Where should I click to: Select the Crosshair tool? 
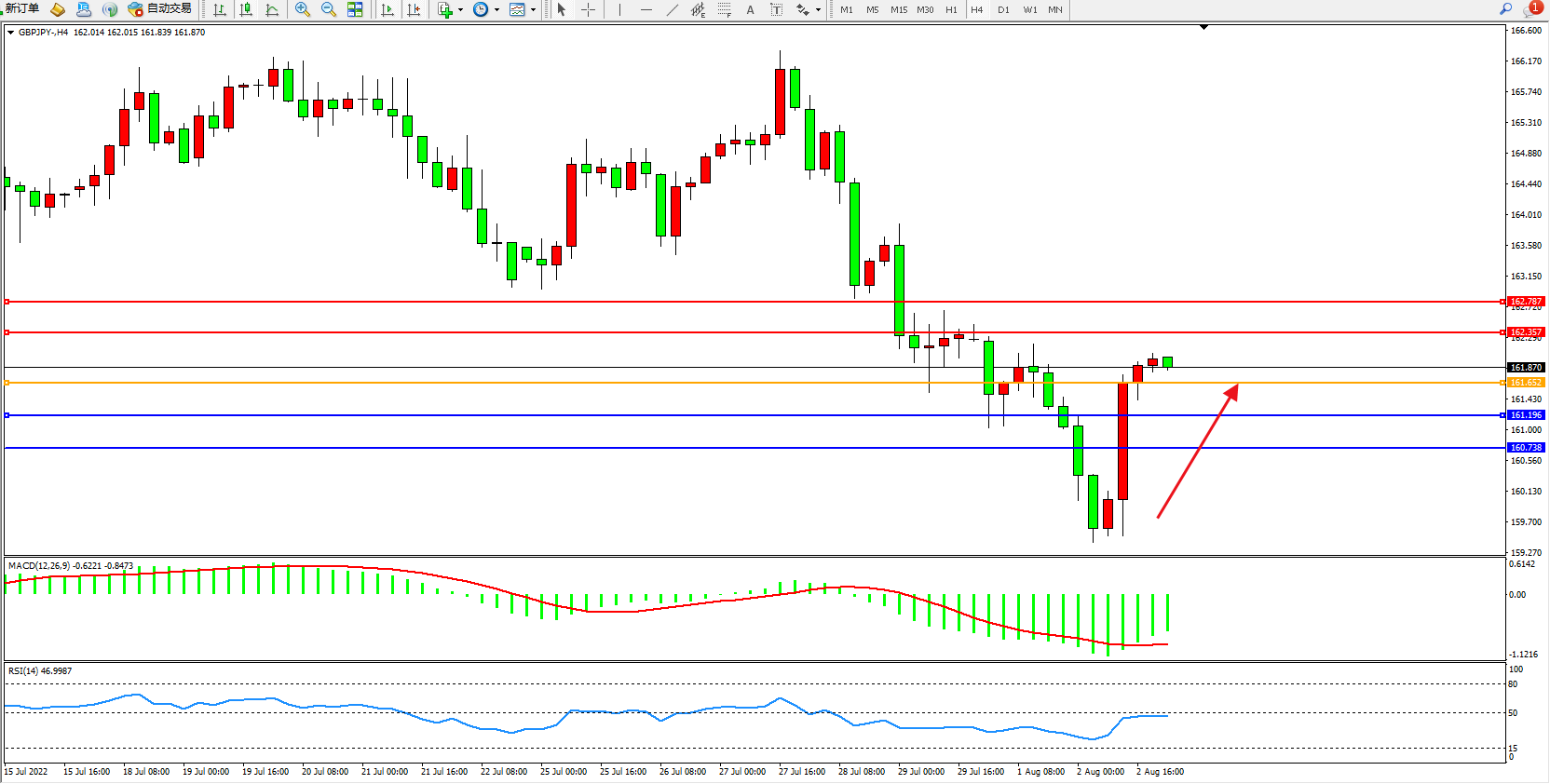(589, 9)
